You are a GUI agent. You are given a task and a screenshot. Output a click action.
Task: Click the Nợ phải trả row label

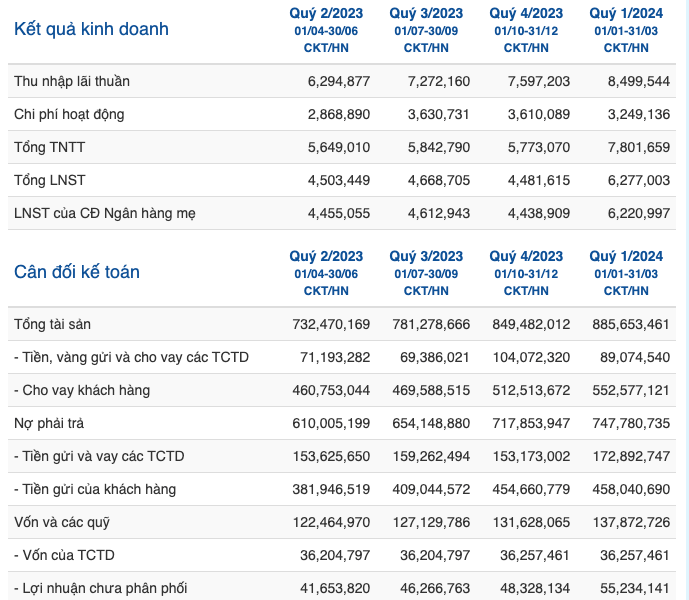point(49,423)
